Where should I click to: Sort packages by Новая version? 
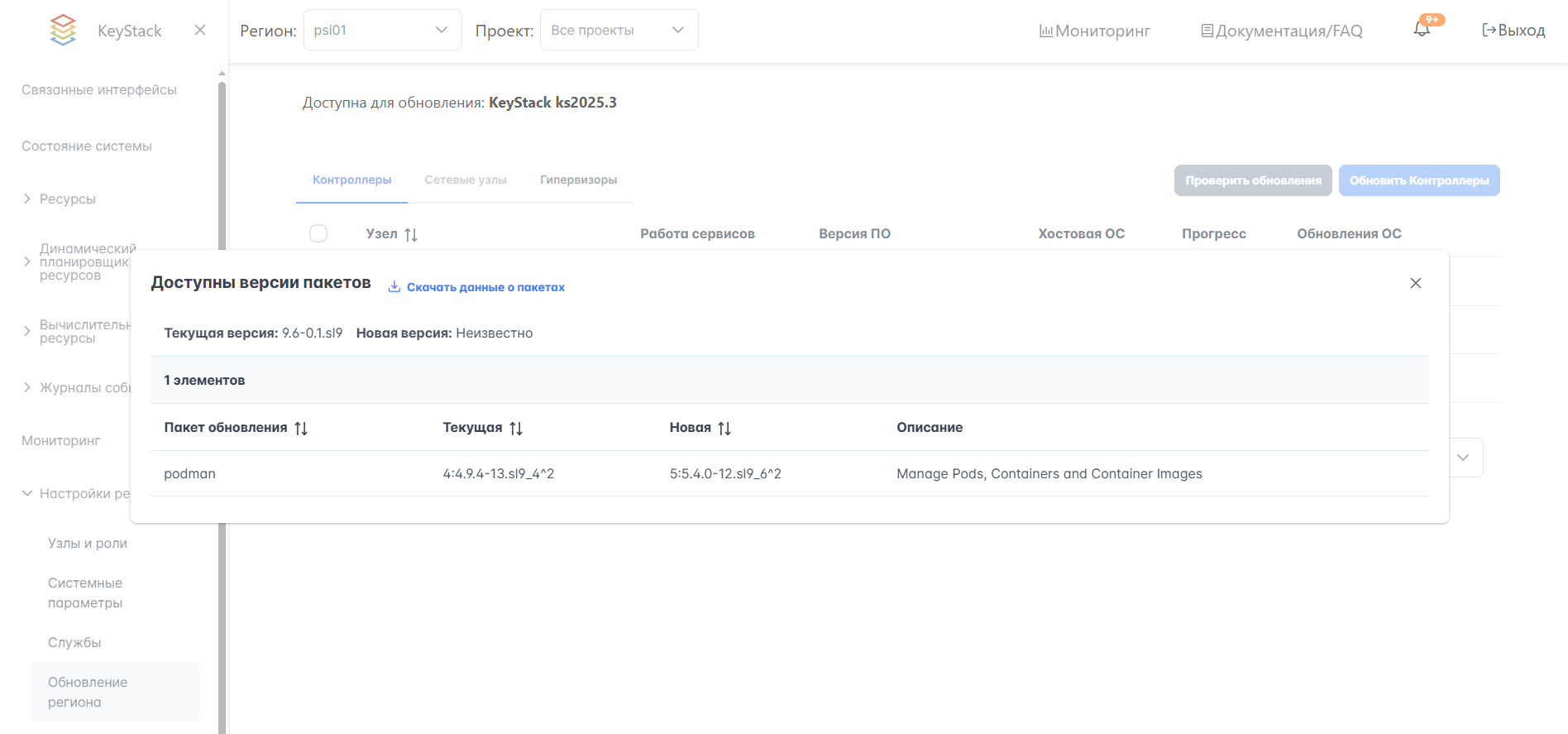724,429
